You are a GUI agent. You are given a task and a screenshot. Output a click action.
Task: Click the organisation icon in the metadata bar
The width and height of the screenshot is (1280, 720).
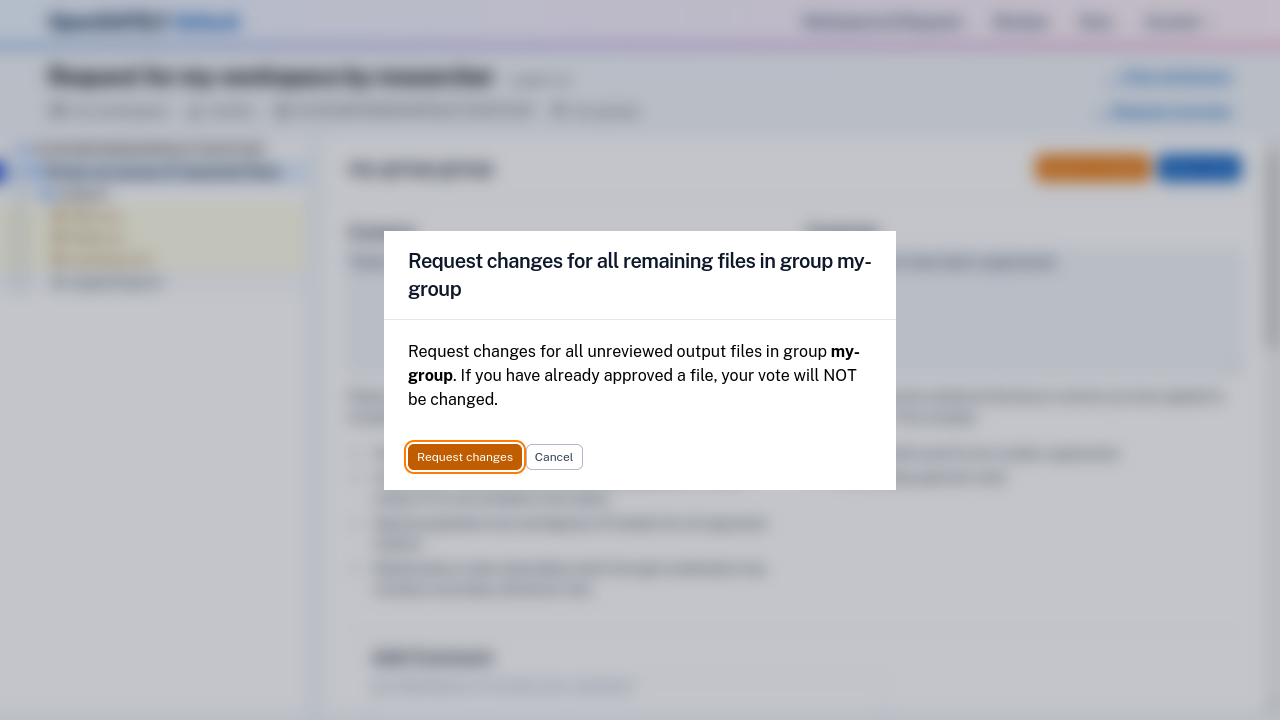point(284,111)
